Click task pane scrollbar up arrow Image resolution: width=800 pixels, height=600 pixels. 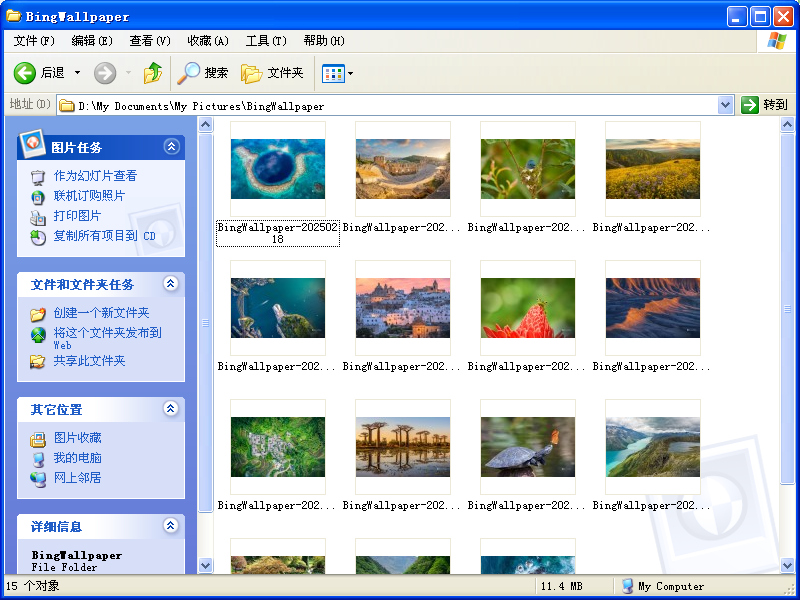(x=205, y=124)
